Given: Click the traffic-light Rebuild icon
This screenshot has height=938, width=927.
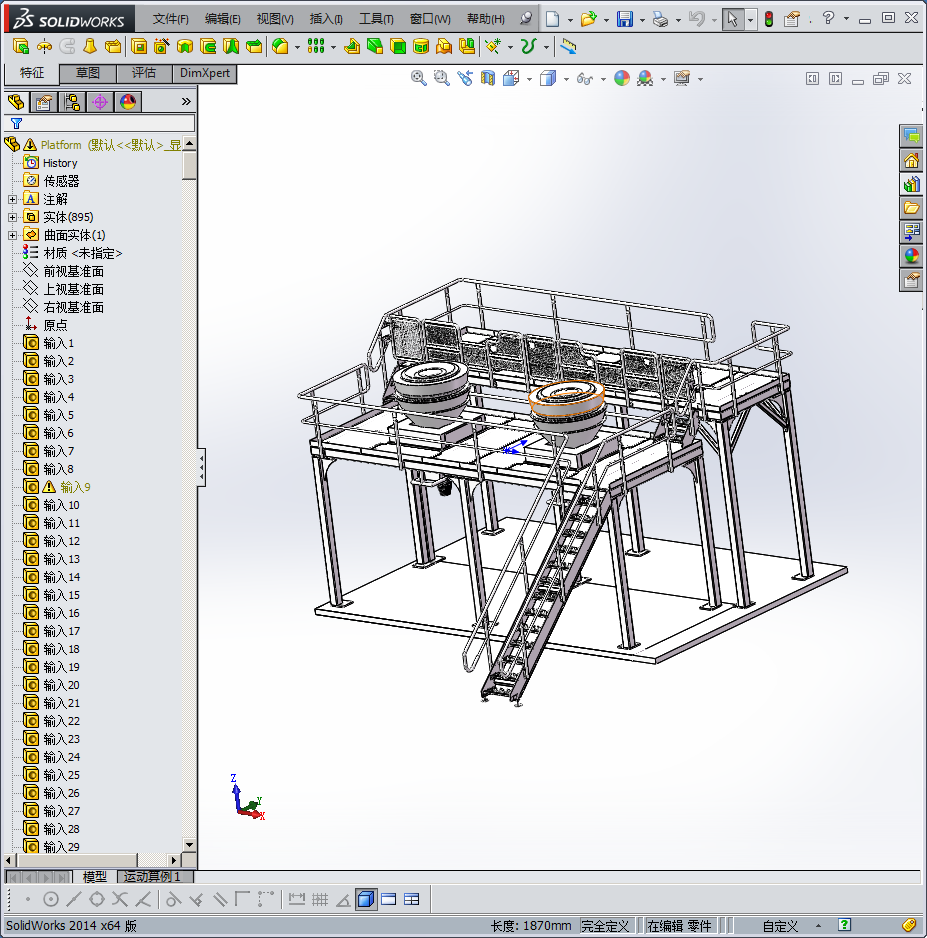Looking at the screenshot, I should (768, 19).
